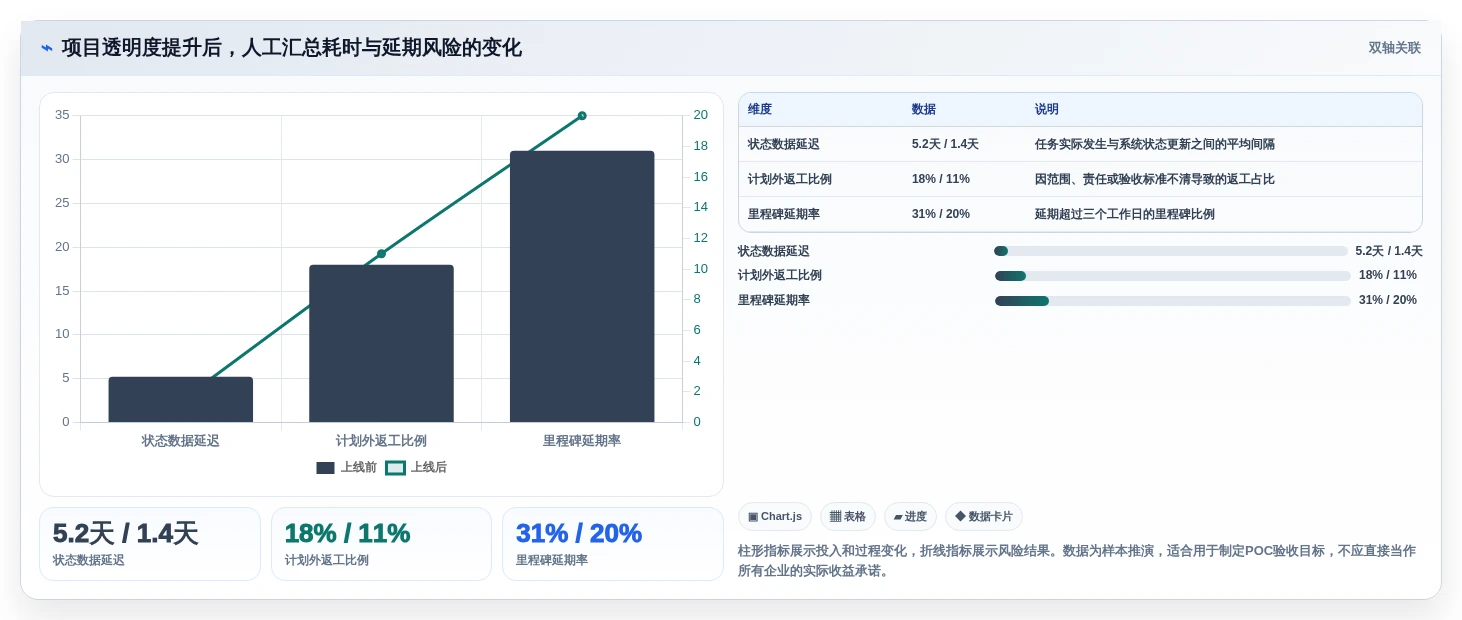Click the line point on 计划外返工比例
Viewport: 1462px width, 620px height.
(381, 254)
